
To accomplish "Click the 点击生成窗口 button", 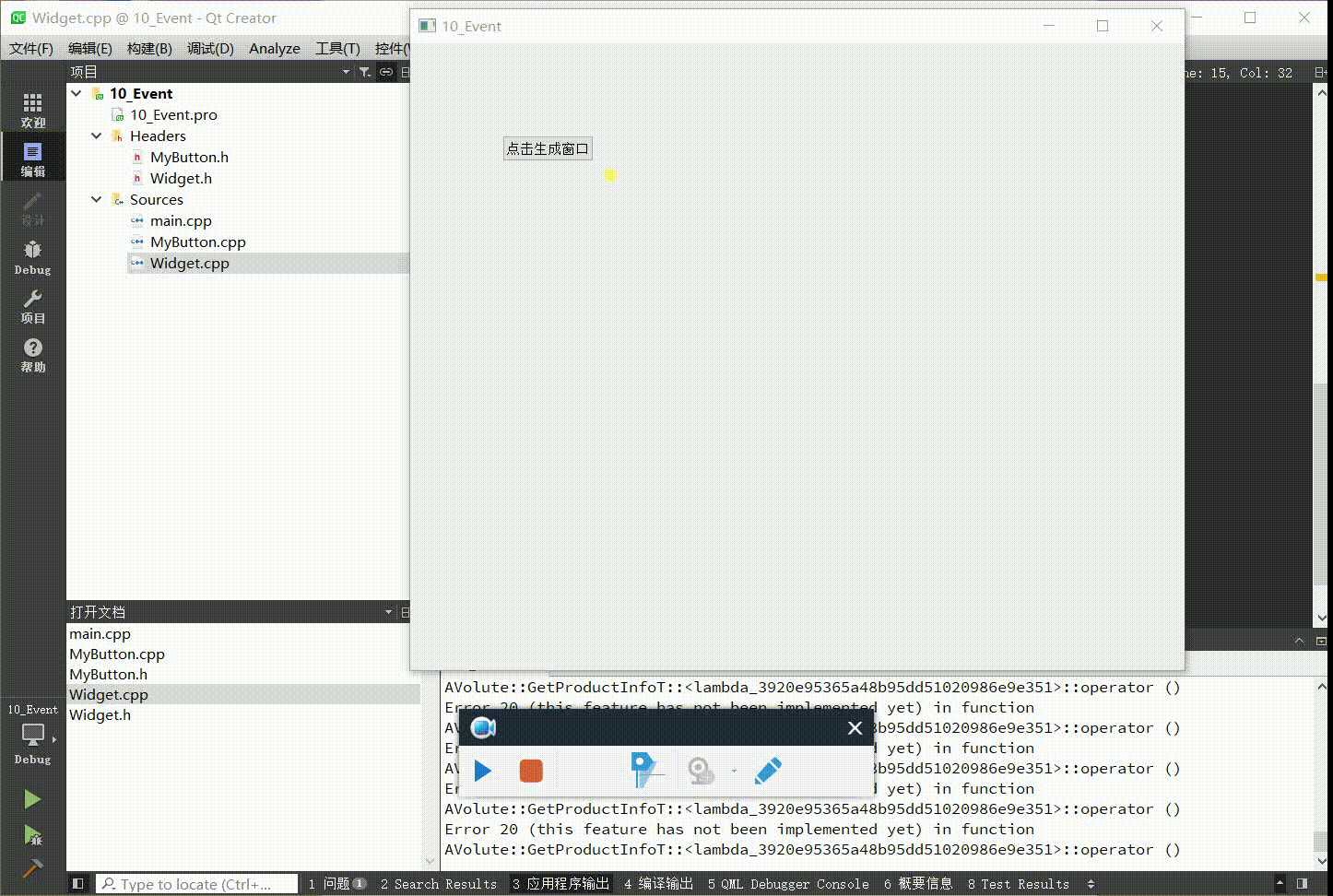I will (548, 148).
